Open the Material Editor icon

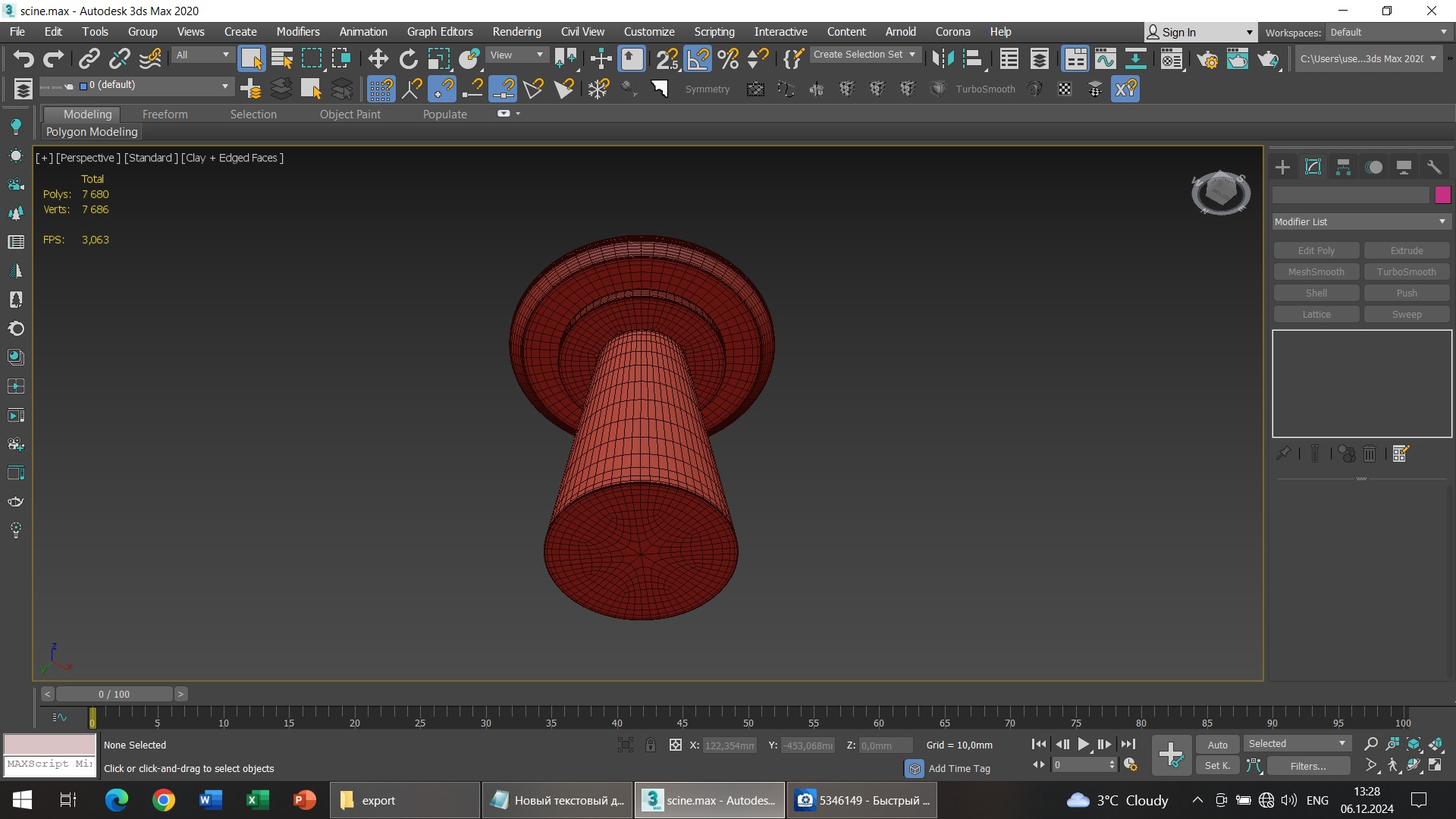pyautogui.click(x=1171, y=58)
